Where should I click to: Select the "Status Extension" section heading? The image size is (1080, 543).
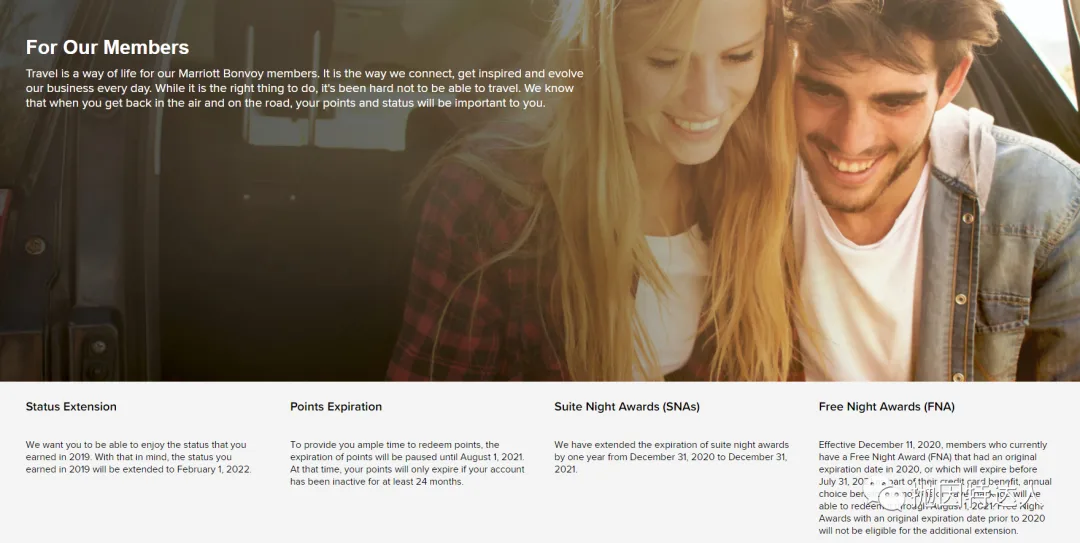[71, 407]
